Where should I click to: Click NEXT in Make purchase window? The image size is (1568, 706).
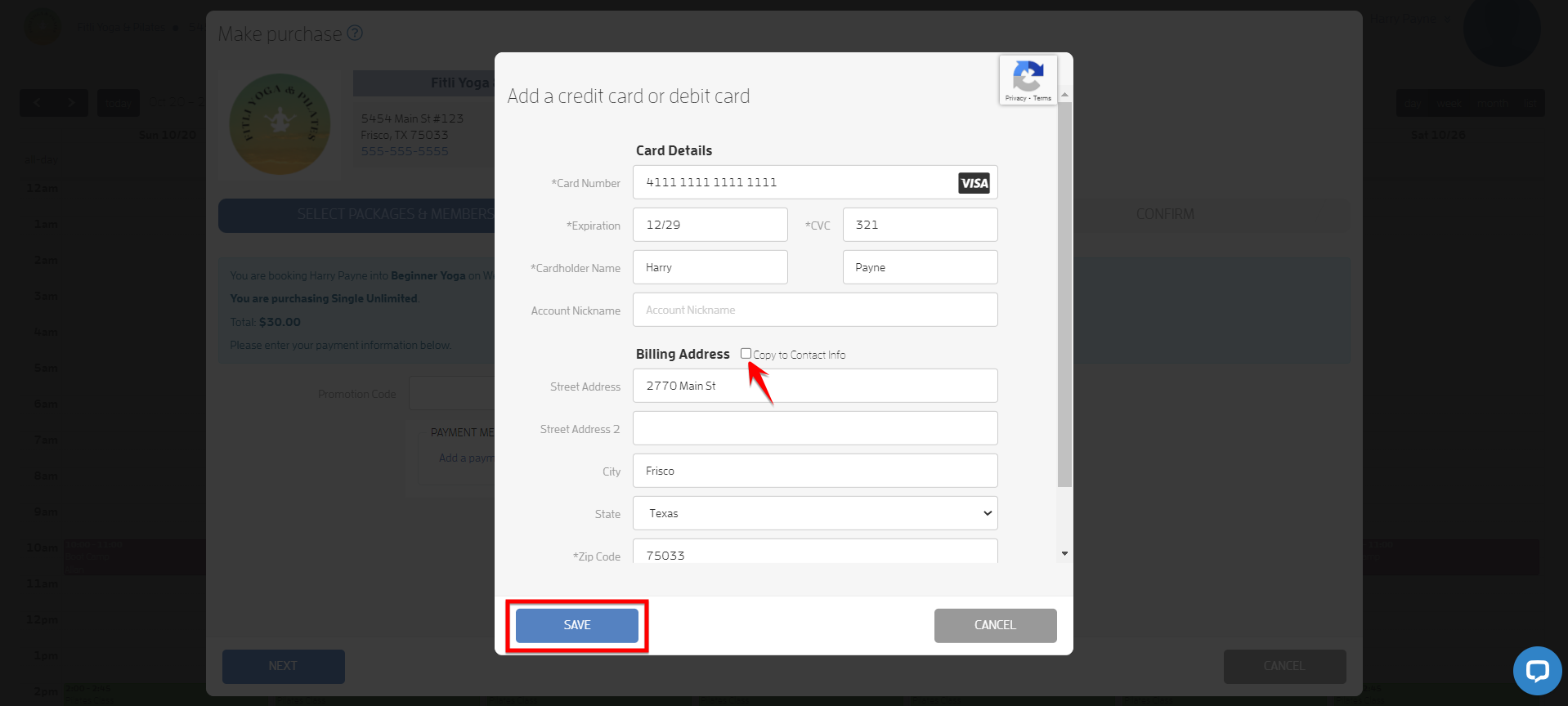tap(283, 666)
